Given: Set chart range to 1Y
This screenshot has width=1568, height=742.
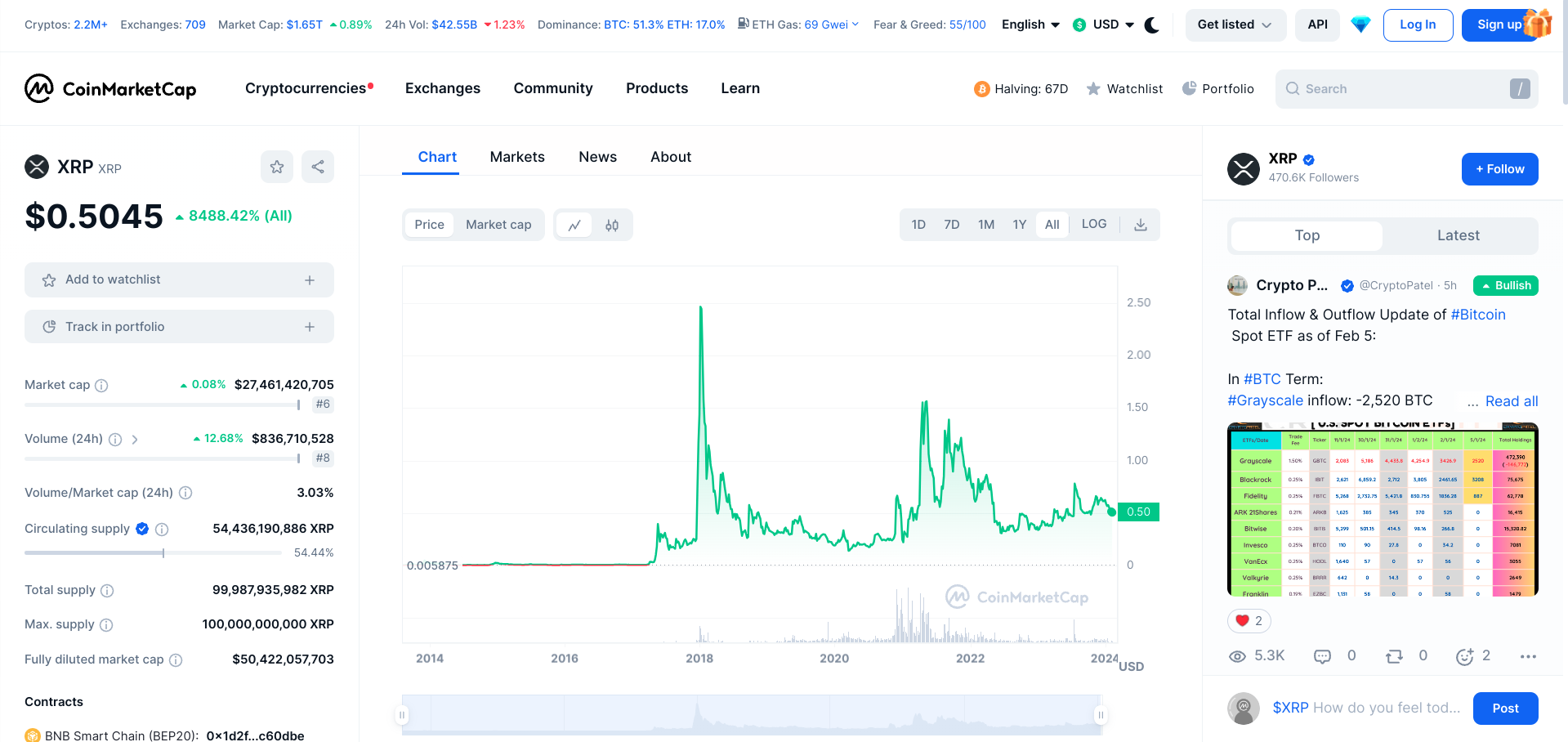Looking at the screenshot, I should pos(1020,225).
